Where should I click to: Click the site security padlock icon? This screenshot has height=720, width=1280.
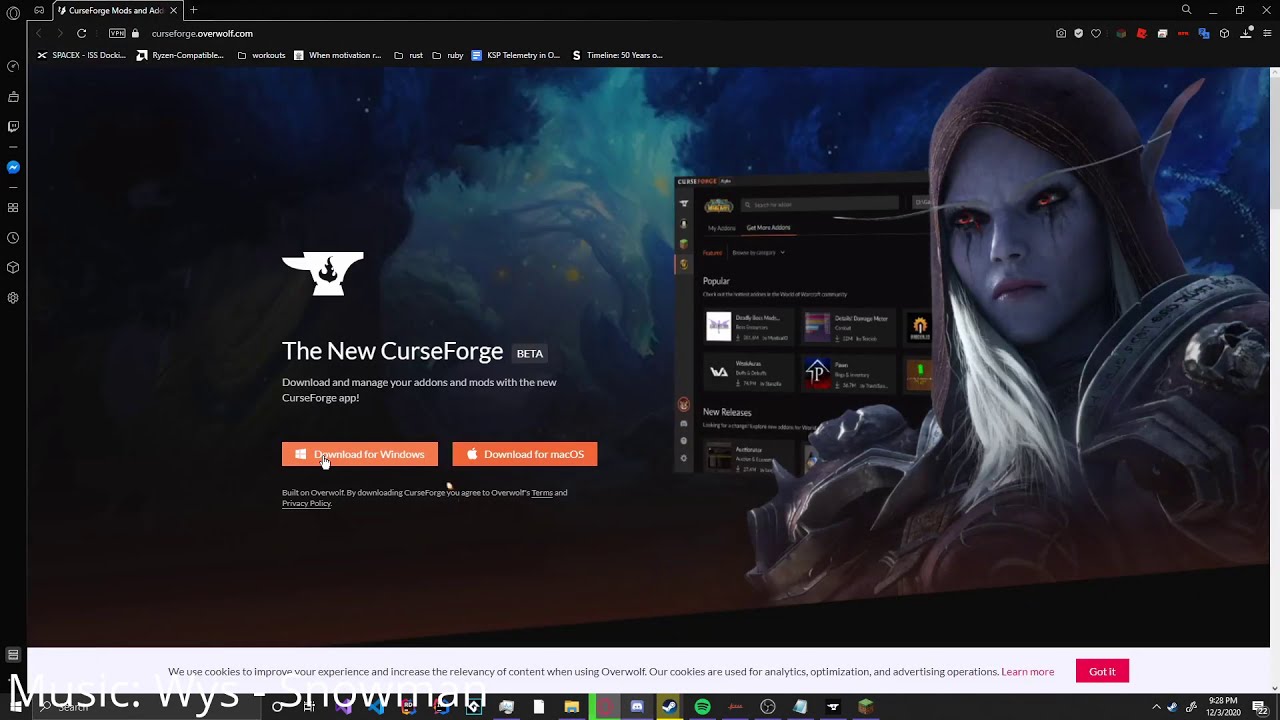click(136, 33)
